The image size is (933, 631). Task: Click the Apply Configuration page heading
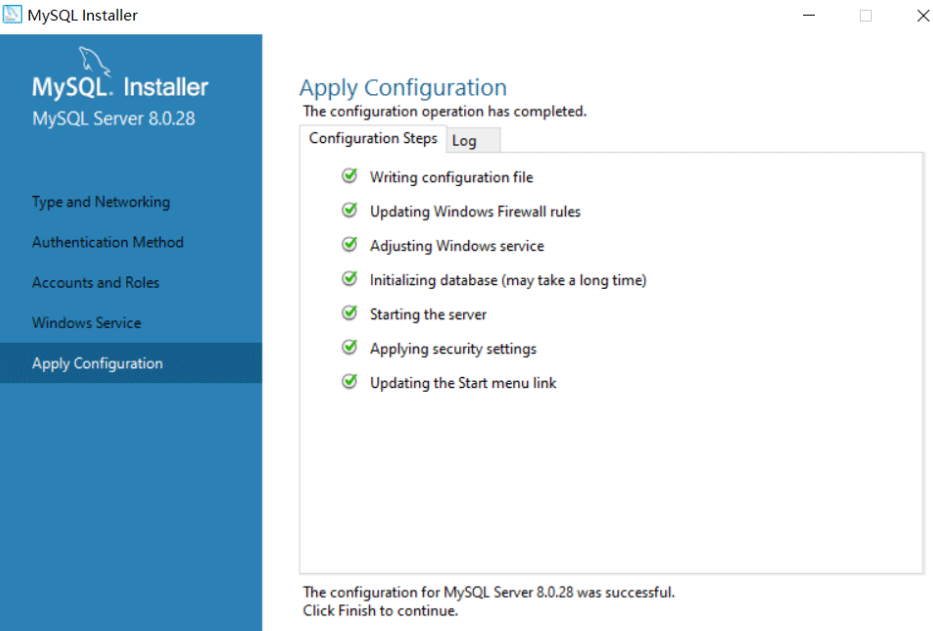click(x=403, y=87)
